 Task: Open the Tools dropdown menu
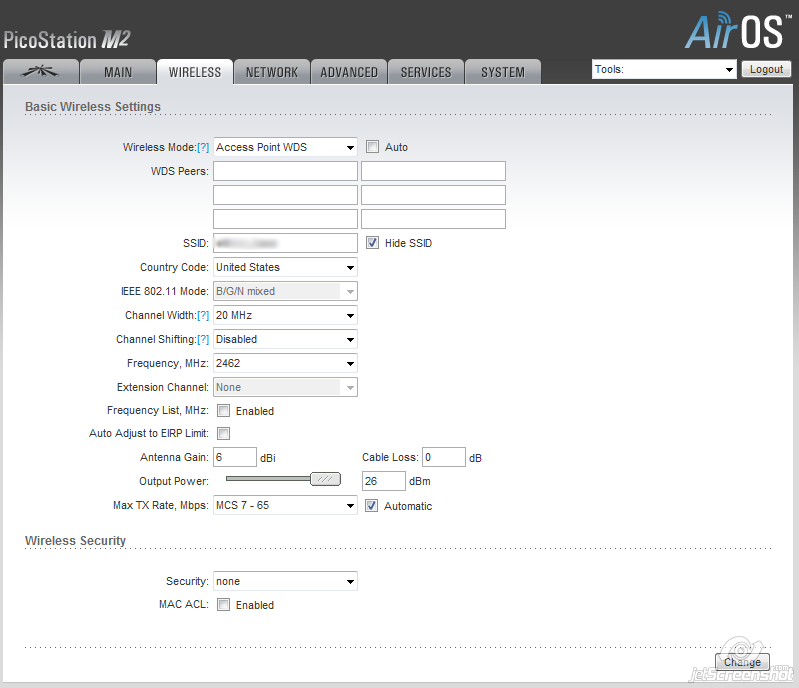664,70
